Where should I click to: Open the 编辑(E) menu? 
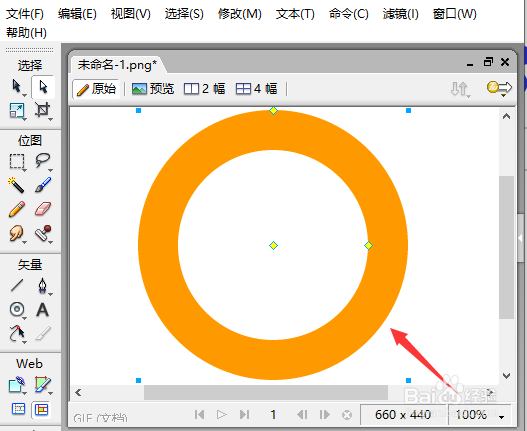(77, 14)
